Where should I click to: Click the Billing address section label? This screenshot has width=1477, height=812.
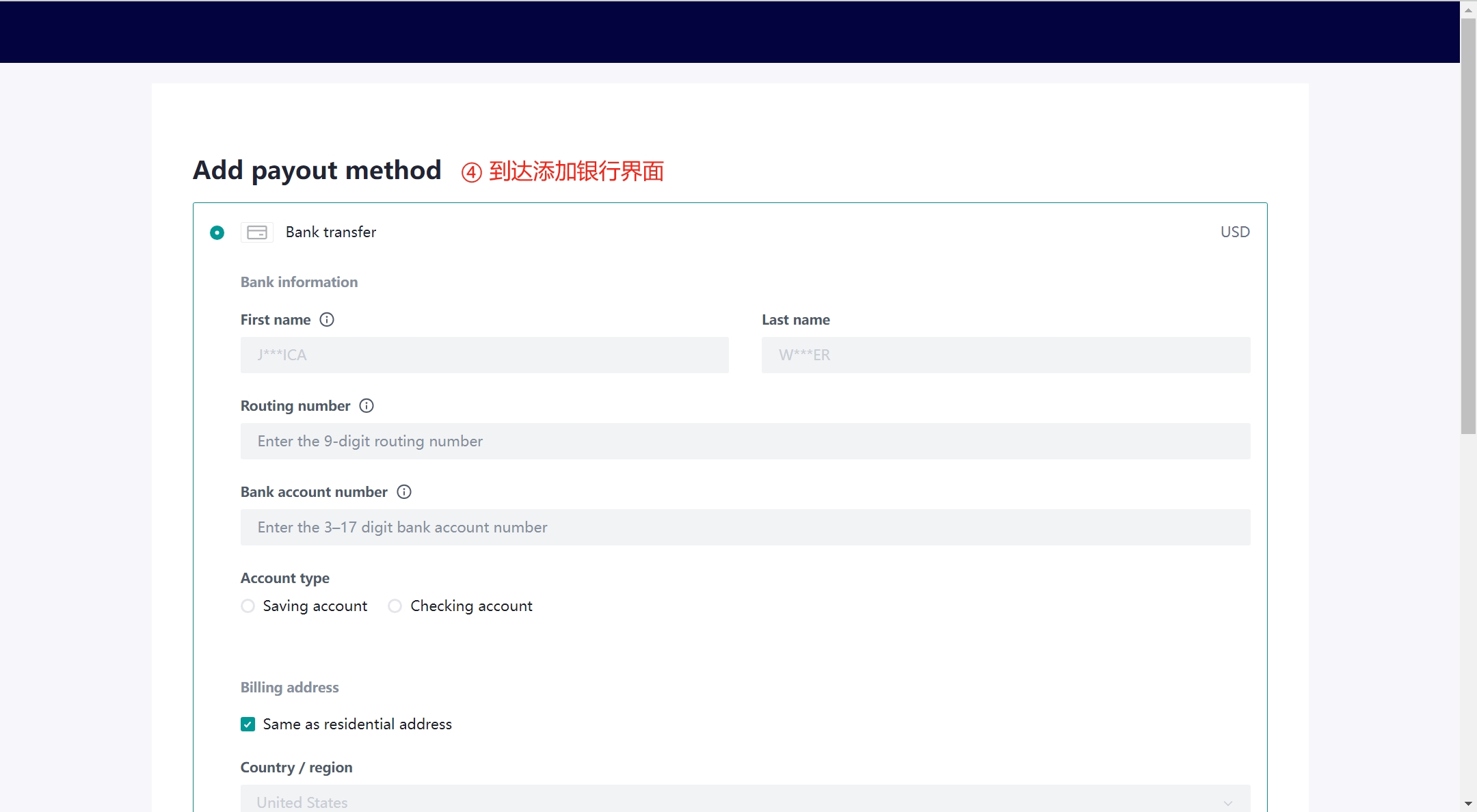click(x=289, y=687)
